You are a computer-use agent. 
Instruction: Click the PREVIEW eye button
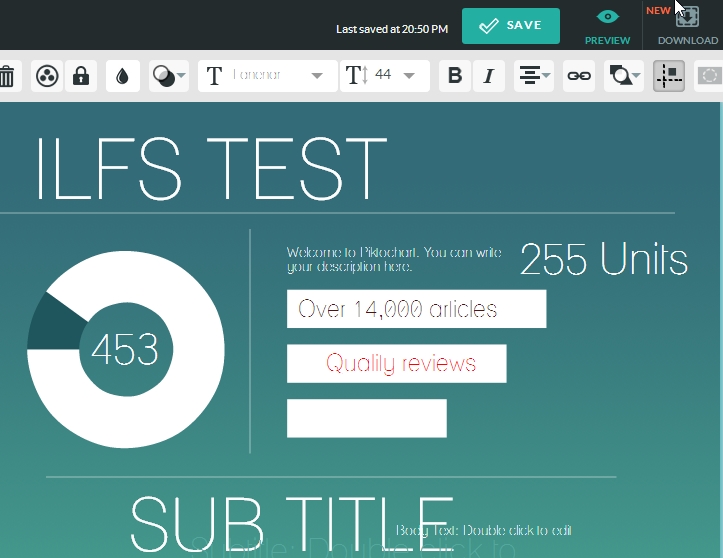[x=607, y=27]
